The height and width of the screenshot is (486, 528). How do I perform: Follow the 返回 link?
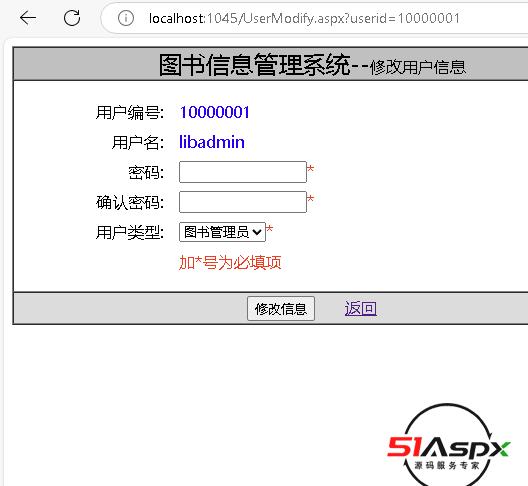[361, 308]
